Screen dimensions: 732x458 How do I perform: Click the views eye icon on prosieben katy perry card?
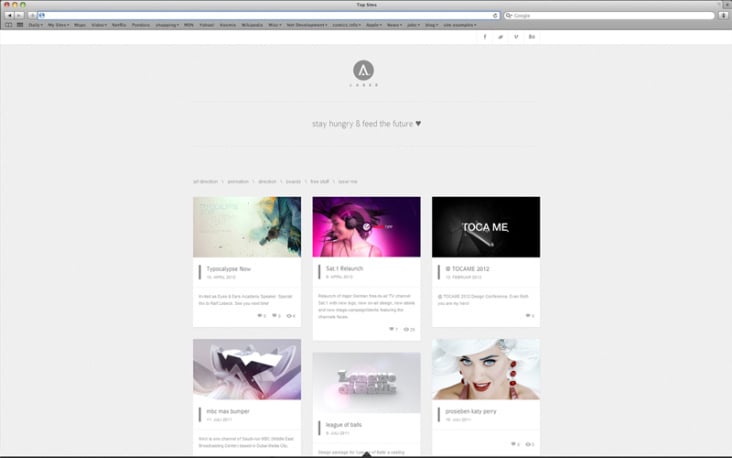pos(528,444)
